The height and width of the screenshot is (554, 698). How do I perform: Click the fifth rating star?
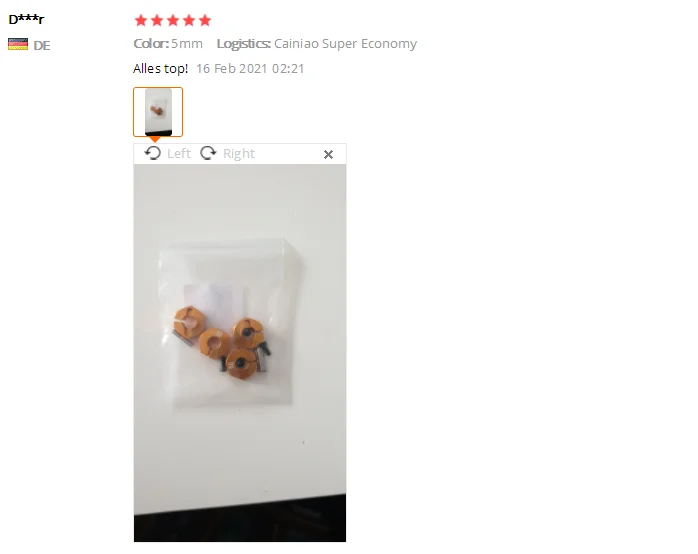tap(205, 20)
